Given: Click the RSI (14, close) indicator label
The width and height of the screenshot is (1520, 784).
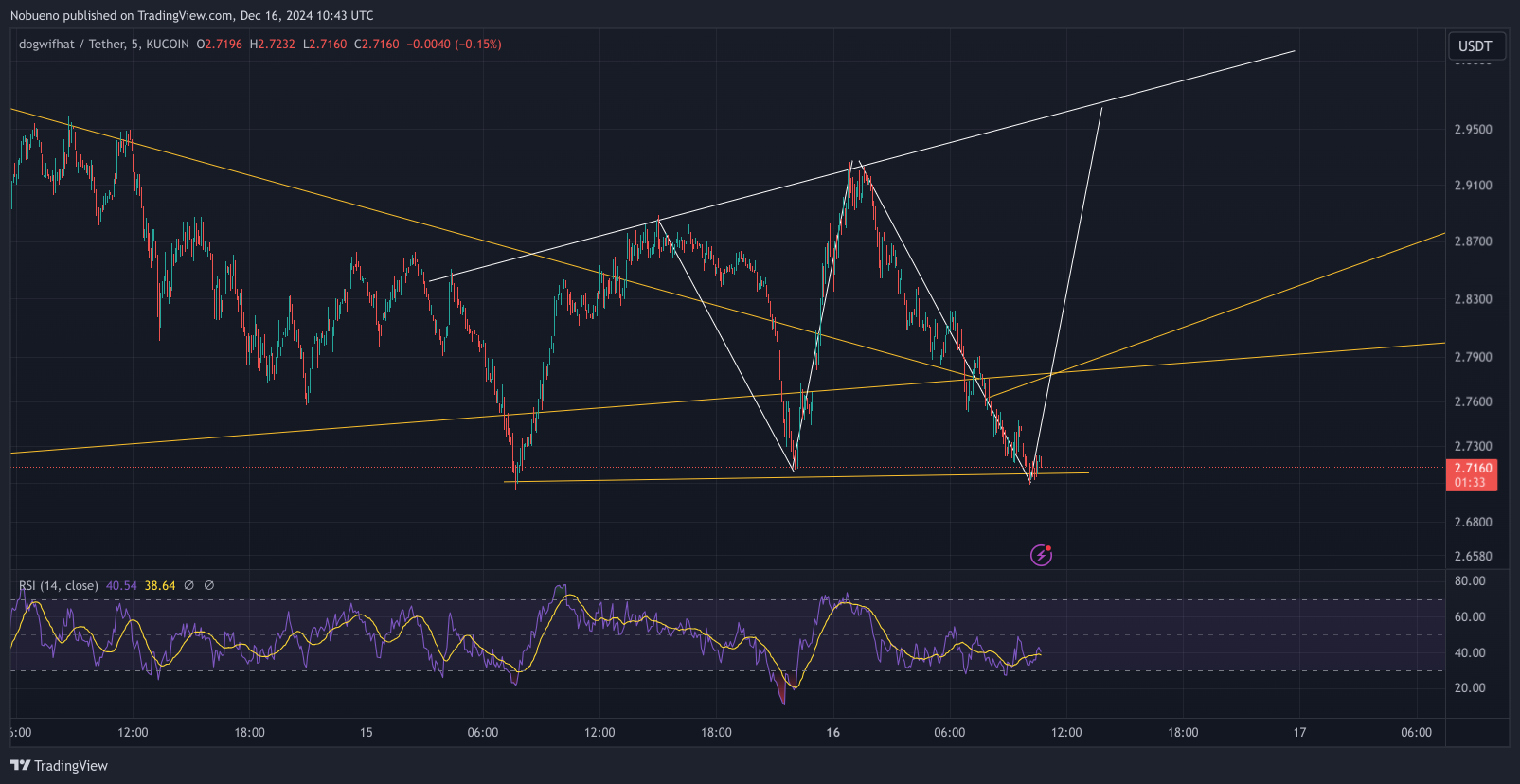Looking at the screenshot, I should [x=59, y=585].
